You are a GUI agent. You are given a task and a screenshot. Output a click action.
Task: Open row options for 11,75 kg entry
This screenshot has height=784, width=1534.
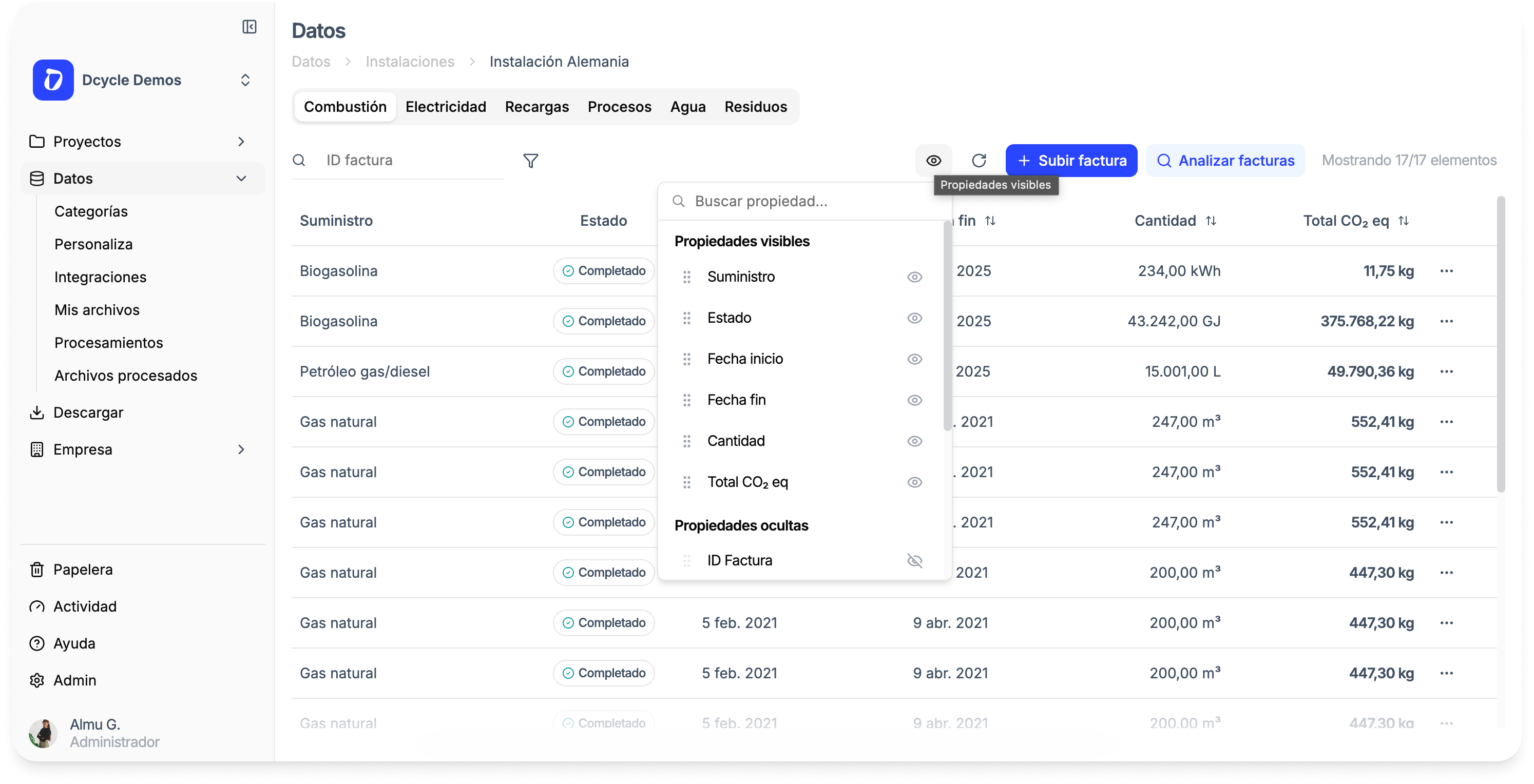tap(1446, 271)
